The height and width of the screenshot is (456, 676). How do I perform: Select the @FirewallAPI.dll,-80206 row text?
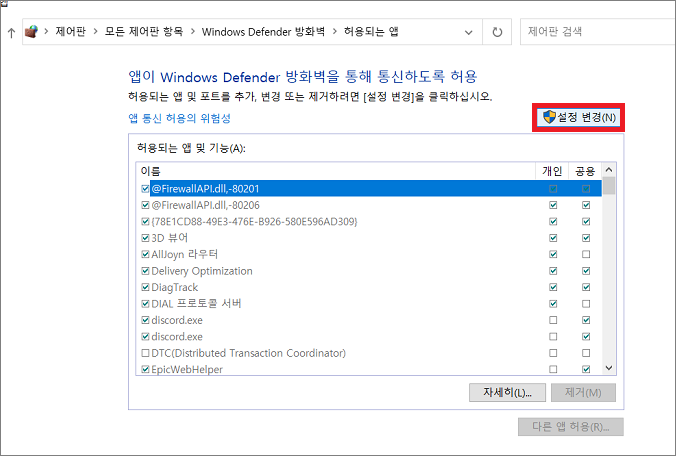[206, 205]
